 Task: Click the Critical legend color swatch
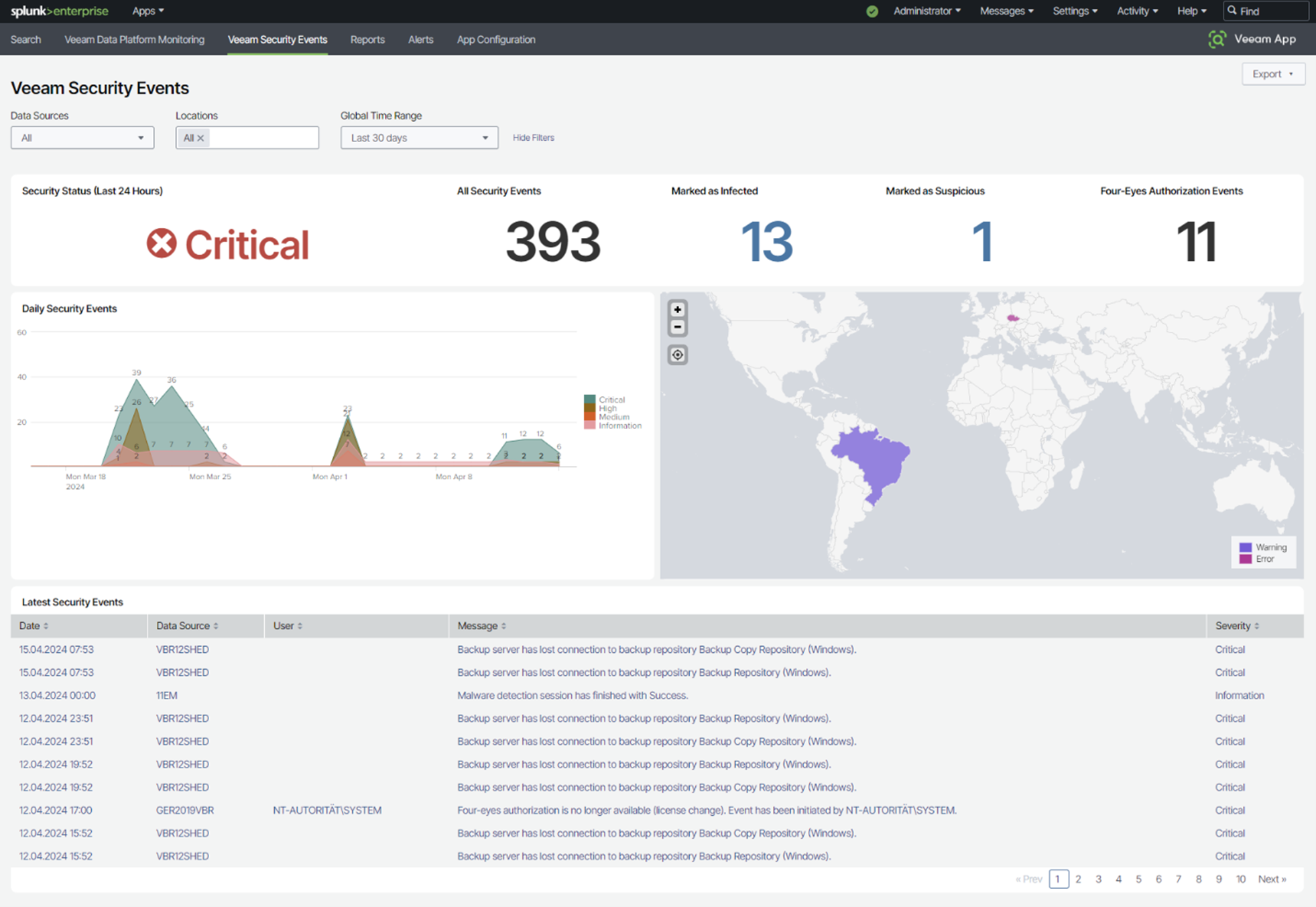pyautogui.click(x=589, y=400)
